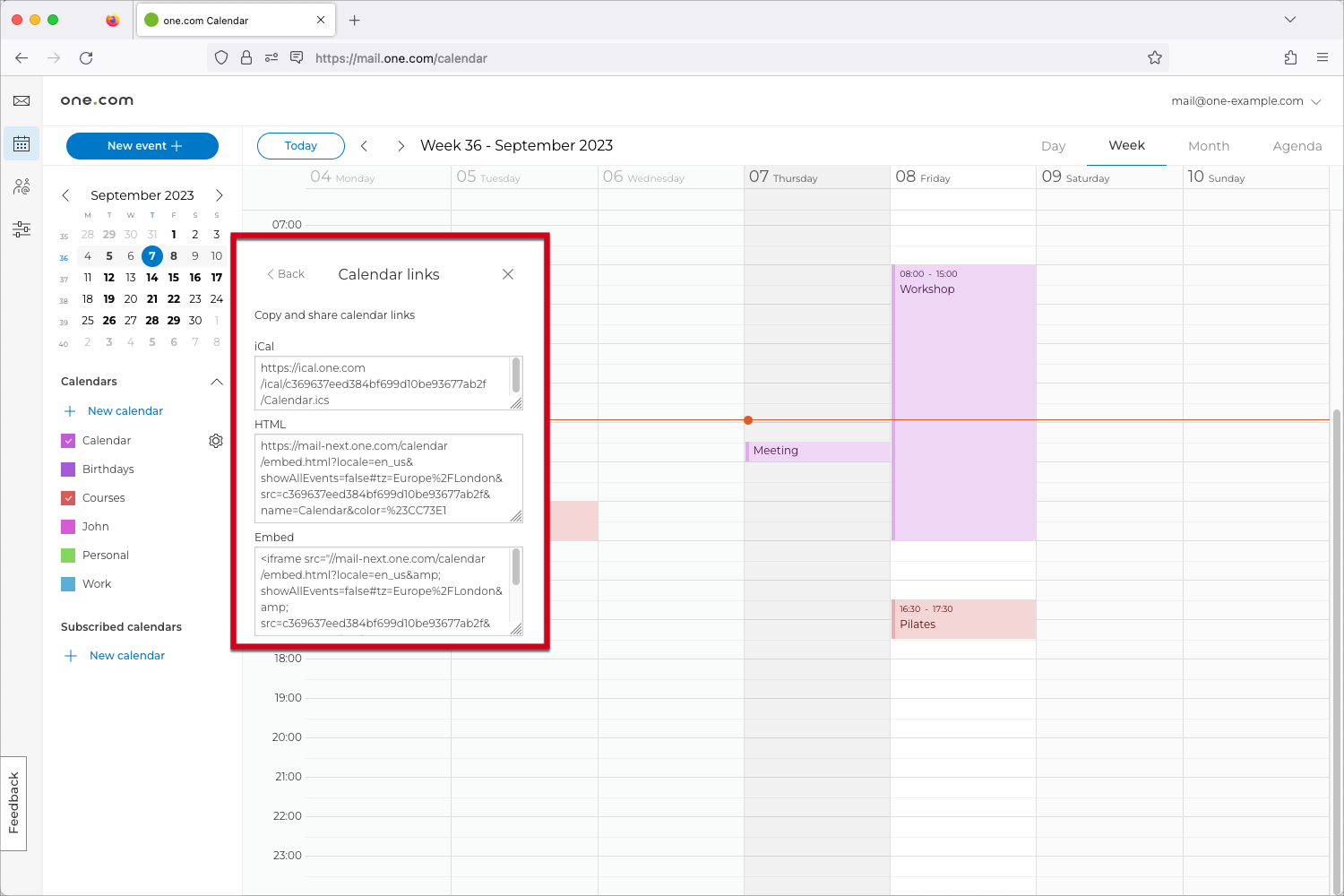Click the New event button
This screenshot has height=896, width=1344.
pos(142,146)
